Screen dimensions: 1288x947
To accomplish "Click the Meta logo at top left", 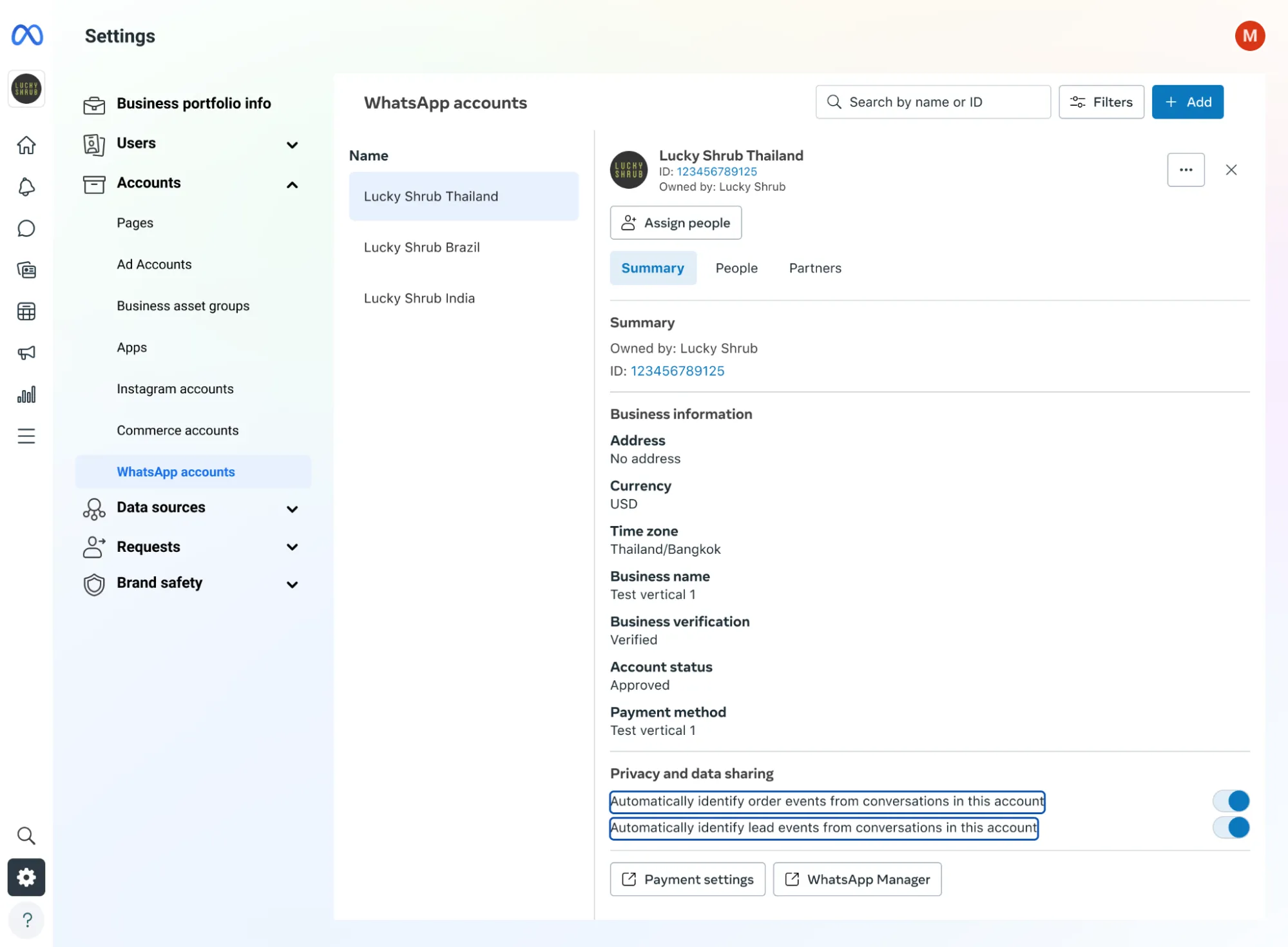I will pyautogui.click(x=26, y=35).
